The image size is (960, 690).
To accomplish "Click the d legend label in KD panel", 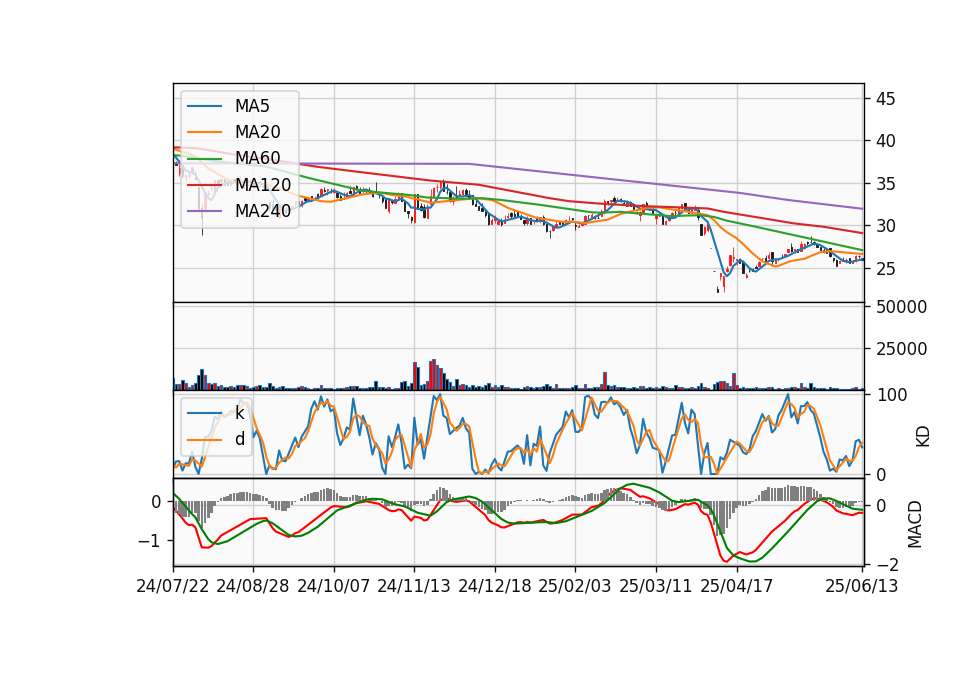I will 240,439.
